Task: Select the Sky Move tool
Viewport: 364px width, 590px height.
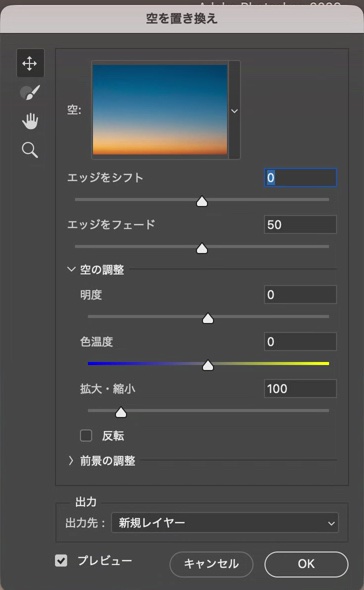Action: (30, 63)
